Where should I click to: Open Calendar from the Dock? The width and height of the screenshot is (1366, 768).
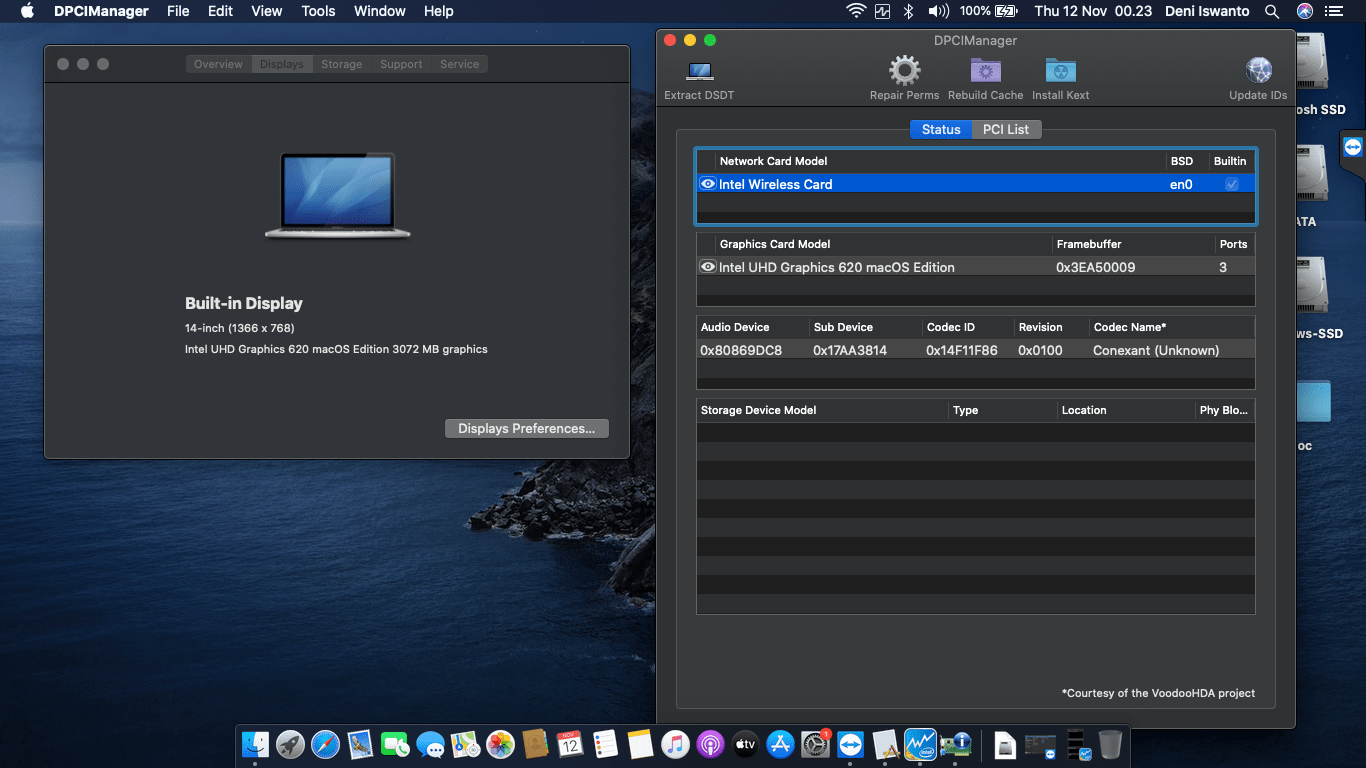pyautogui.click(x=570, y=744)
